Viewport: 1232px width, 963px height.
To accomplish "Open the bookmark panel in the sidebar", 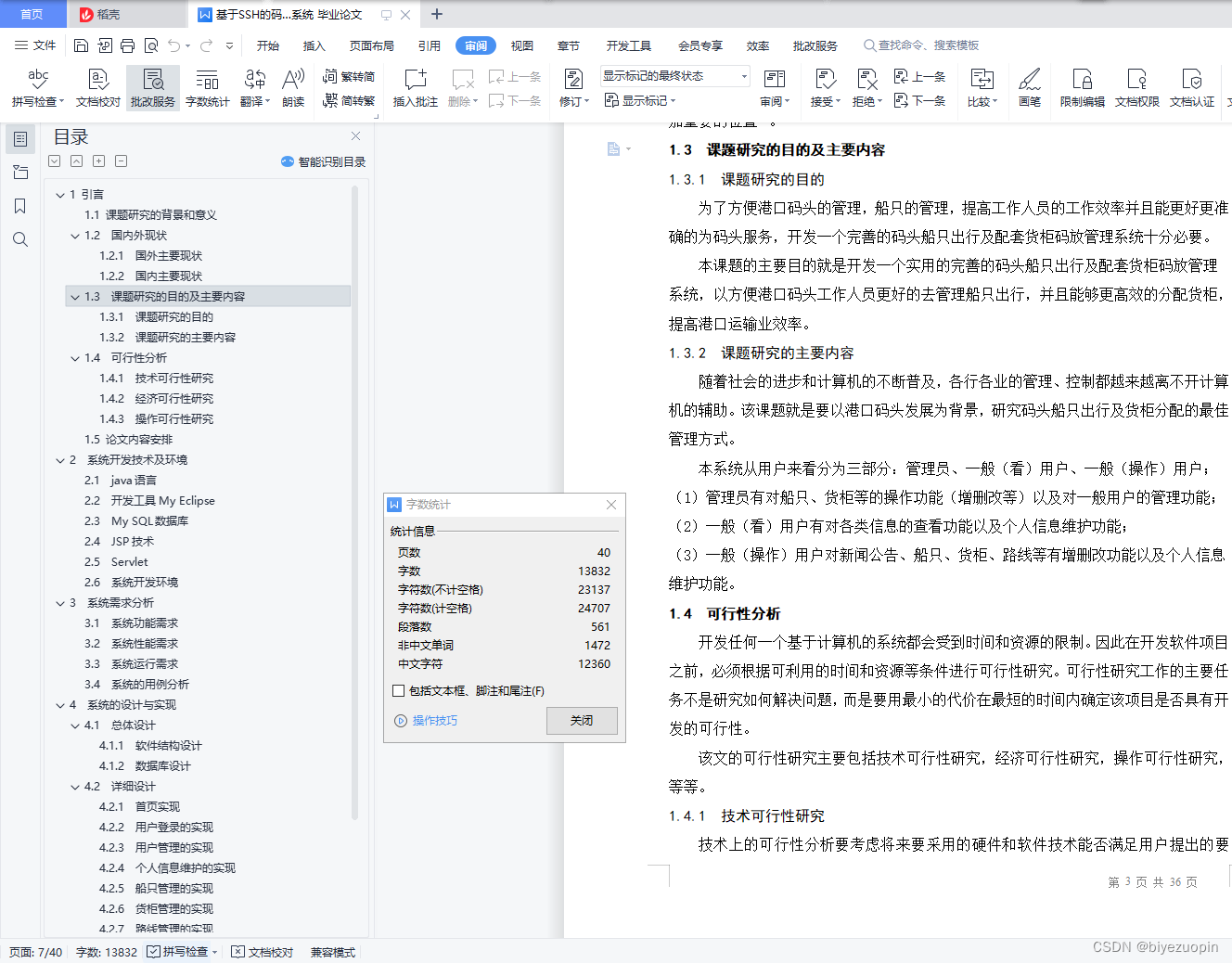I will click(x=20, y=206).
